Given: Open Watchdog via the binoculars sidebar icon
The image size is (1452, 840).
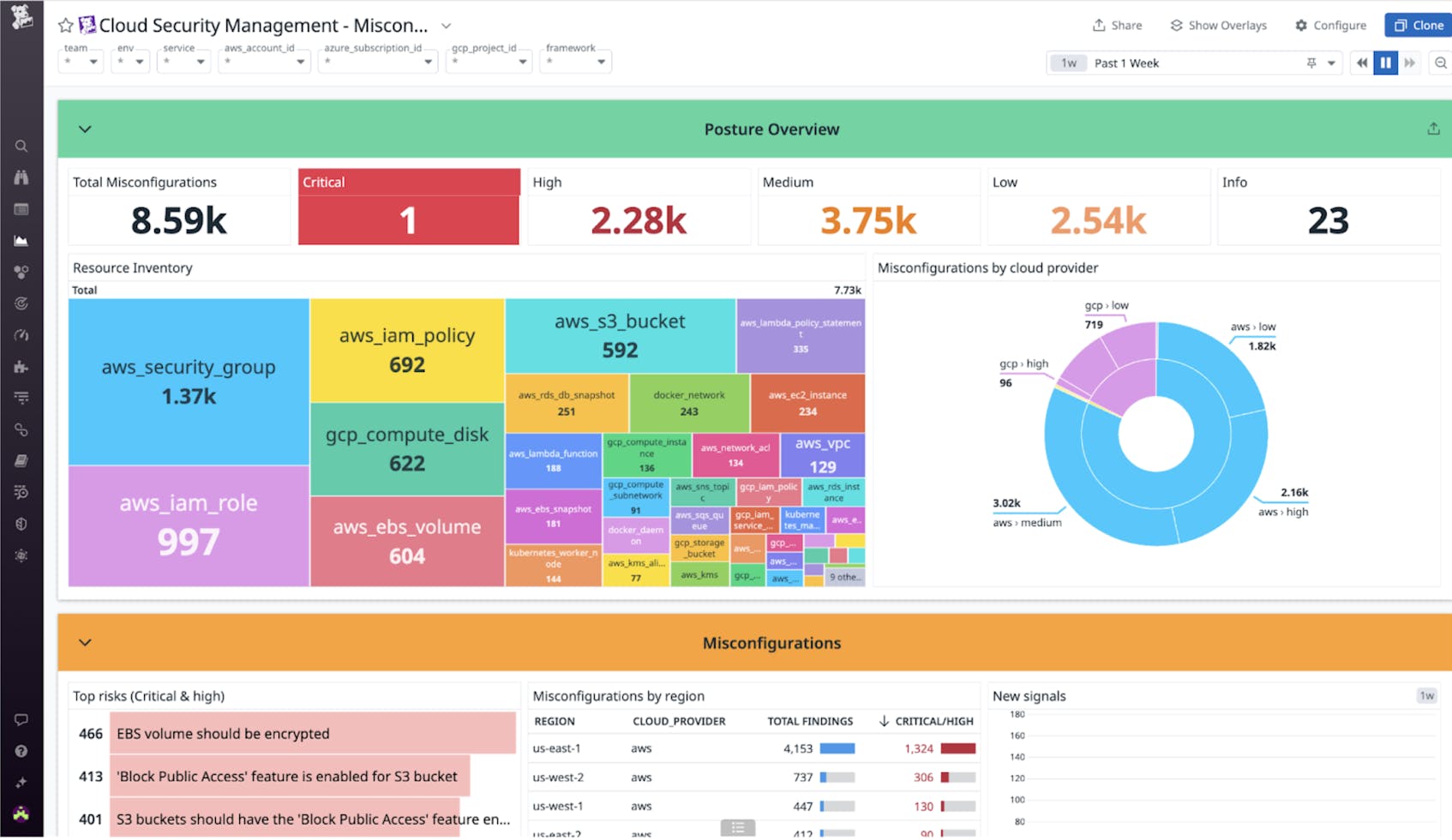Looking at the screenshot, I should pos(21,177).
